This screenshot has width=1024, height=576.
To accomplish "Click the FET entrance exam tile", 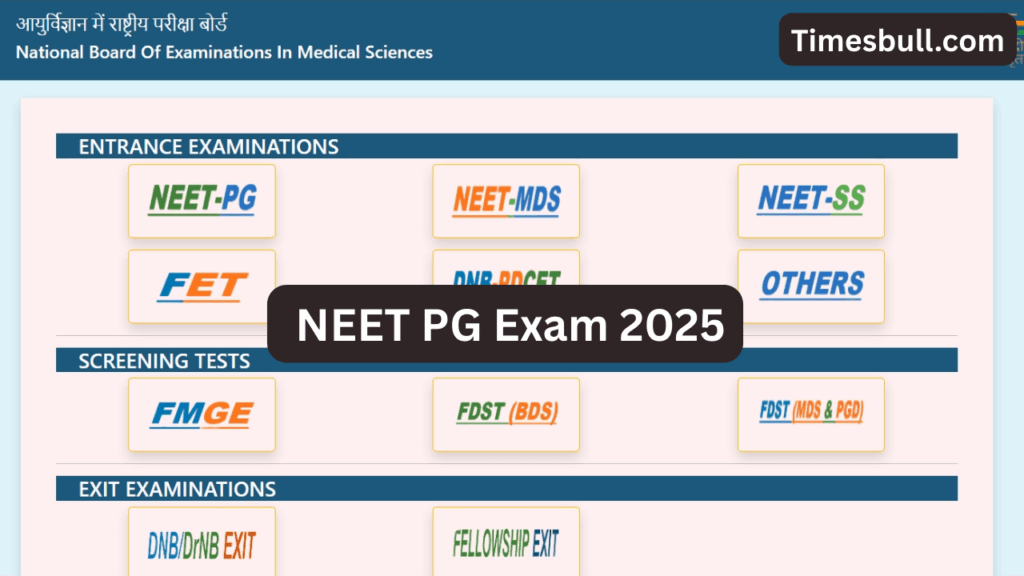I will coord(202,286).
